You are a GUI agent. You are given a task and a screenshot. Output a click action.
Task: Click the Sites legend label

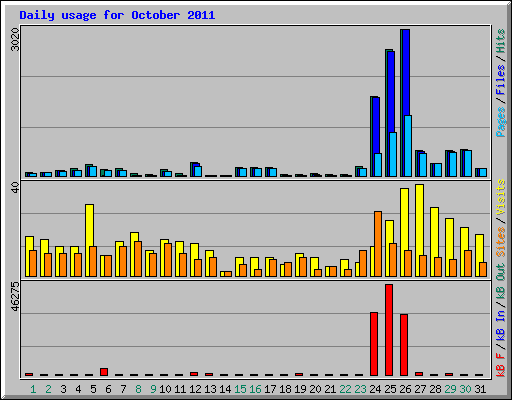click(501, 242)
